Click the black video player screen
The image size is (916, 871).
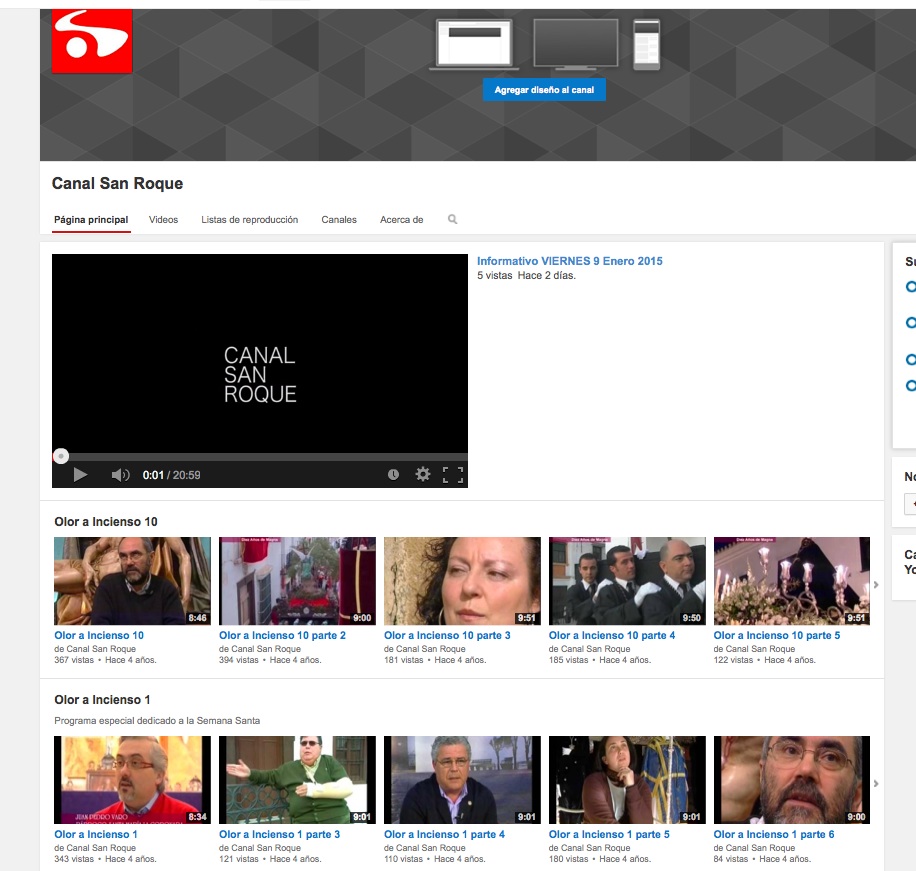260,353
